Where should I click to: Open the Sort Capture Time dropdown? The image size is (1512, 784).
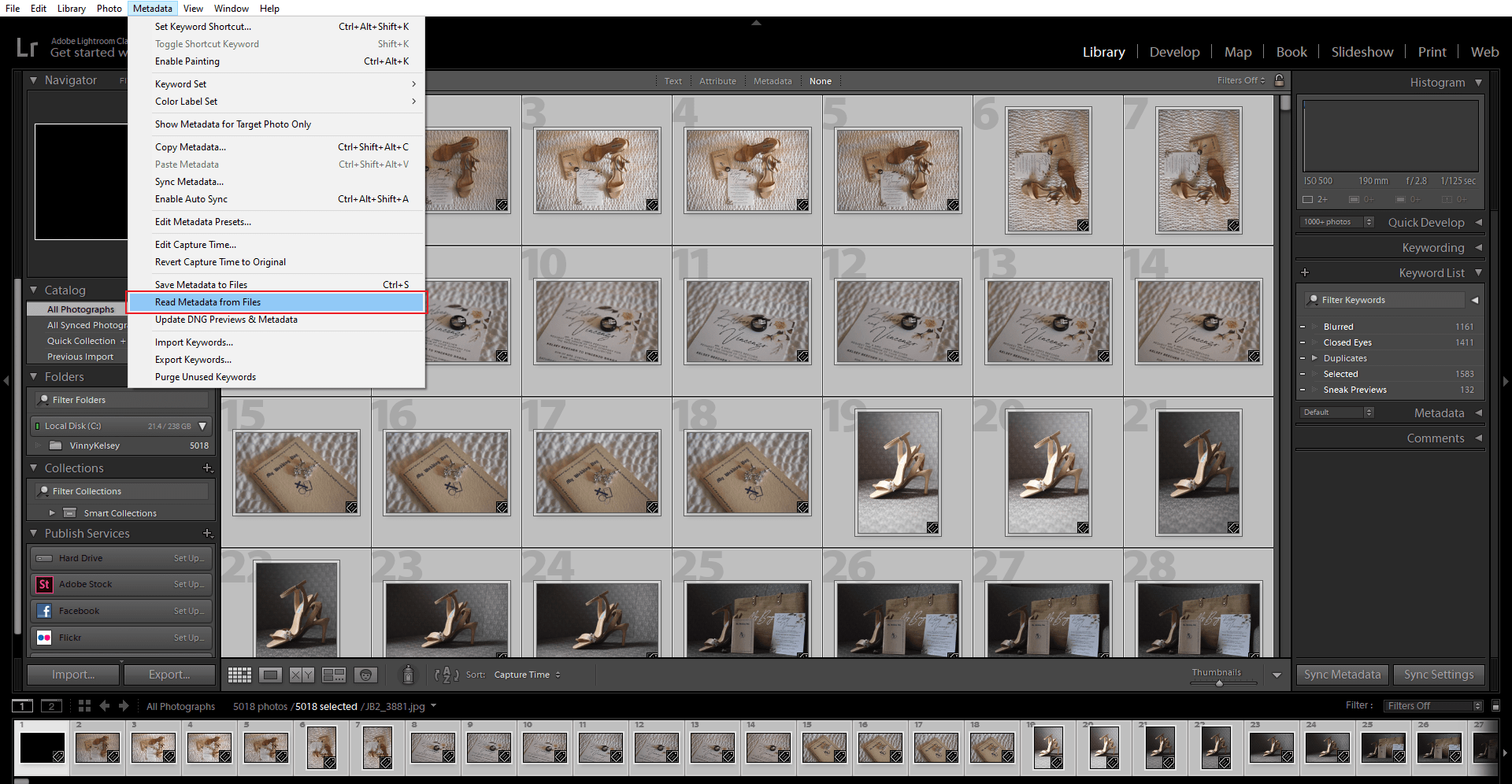(x=527, y=675)
